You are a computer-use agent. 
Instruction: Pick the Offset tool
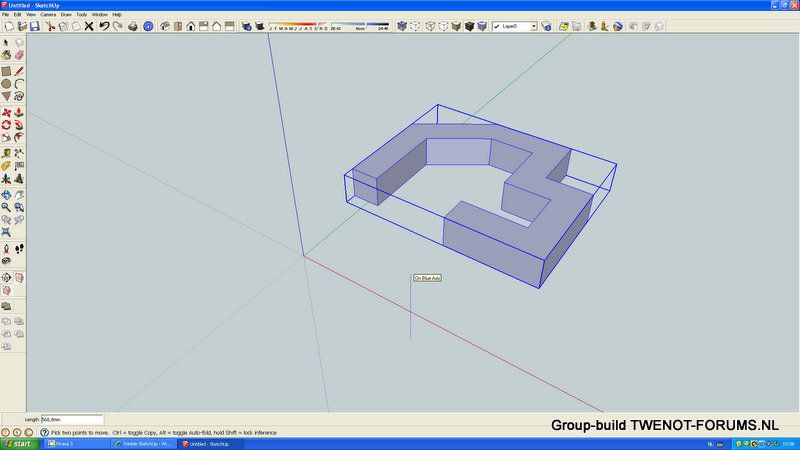click(19, 137)
